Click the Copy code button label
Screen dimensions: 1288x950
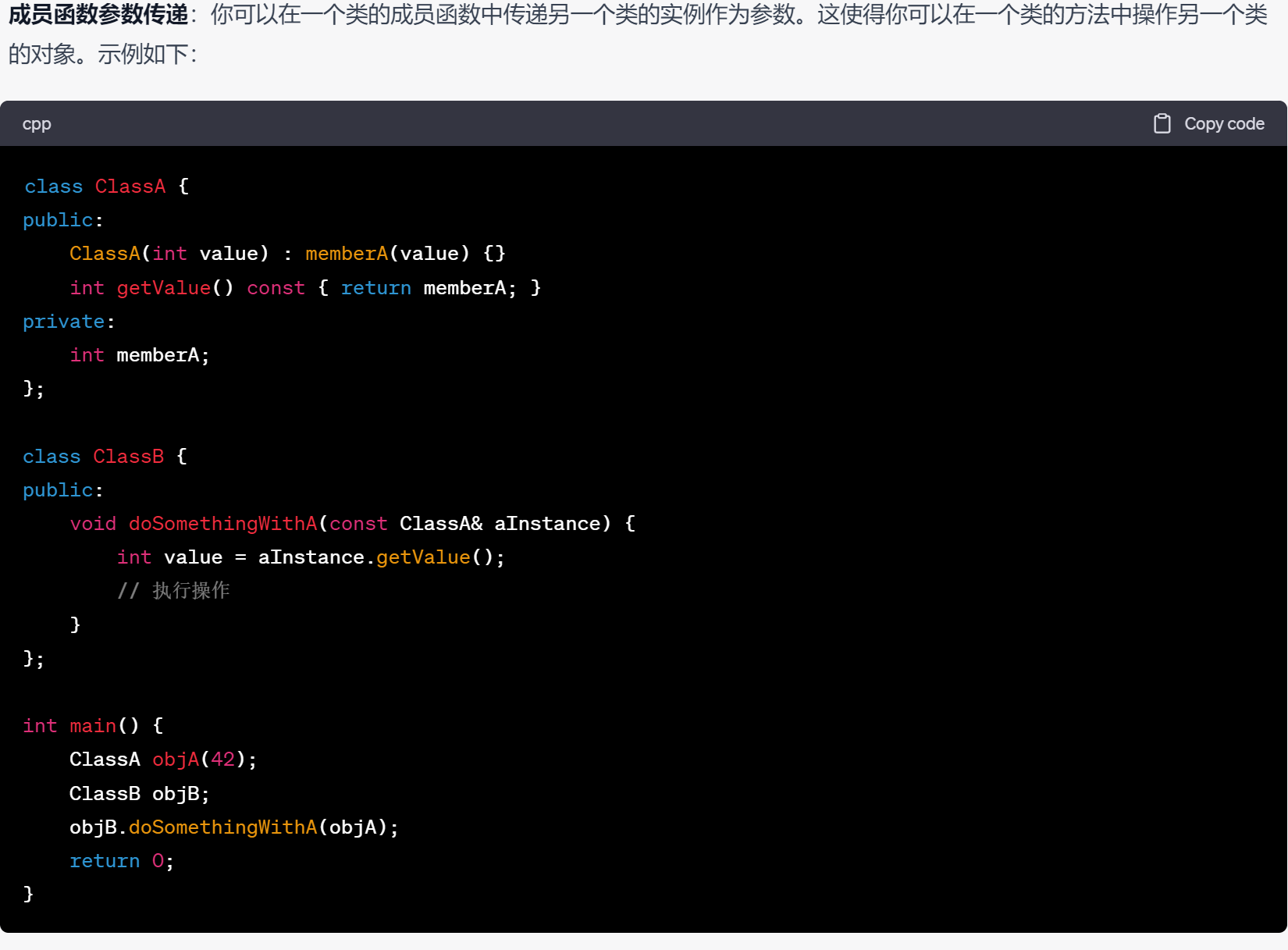(1224, 123)
